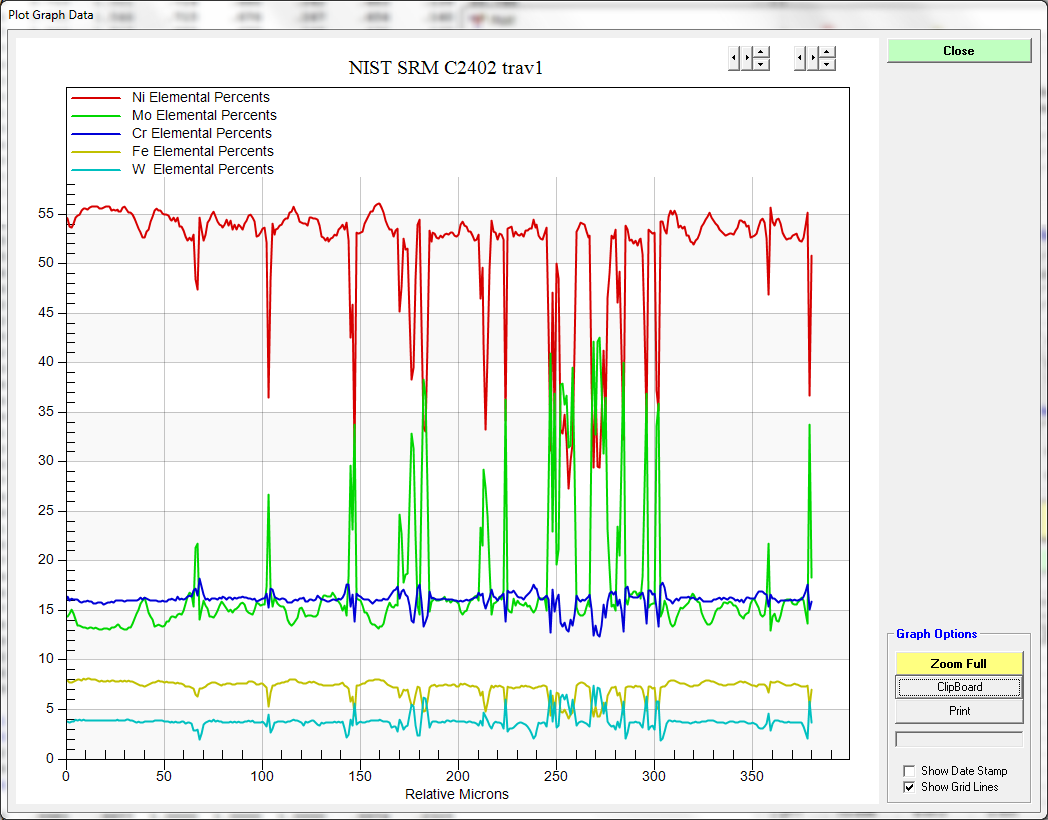Click down arrow in second arrow group

pyautogui.click(x=827, y=65)
